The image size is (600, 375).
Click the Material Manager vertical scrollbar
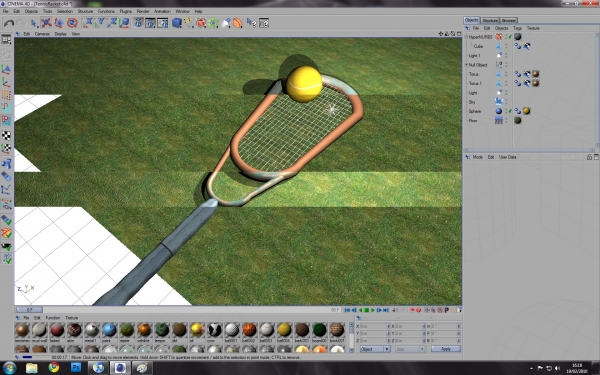pyautogui.click(x=351, y=337)
